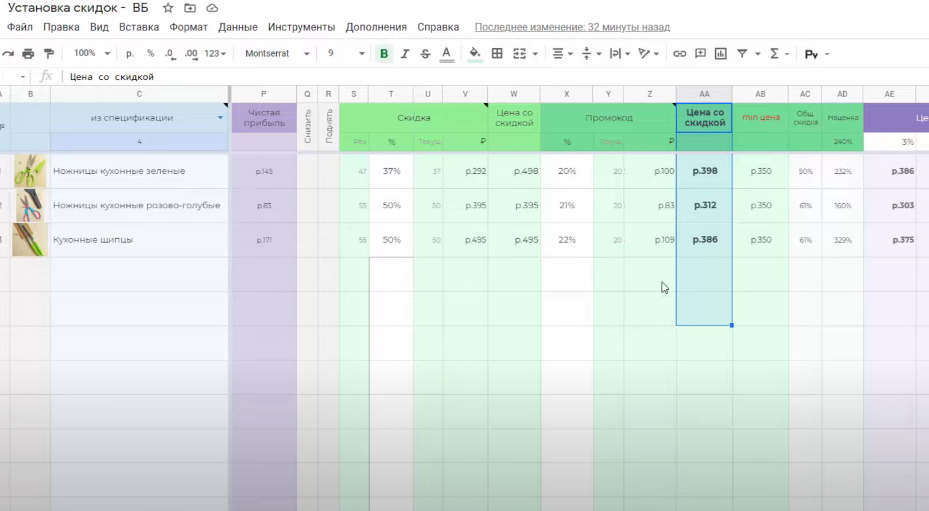
Task: Insert link with the chain icon
Action: pyautogui.click(x=680, y=54)
